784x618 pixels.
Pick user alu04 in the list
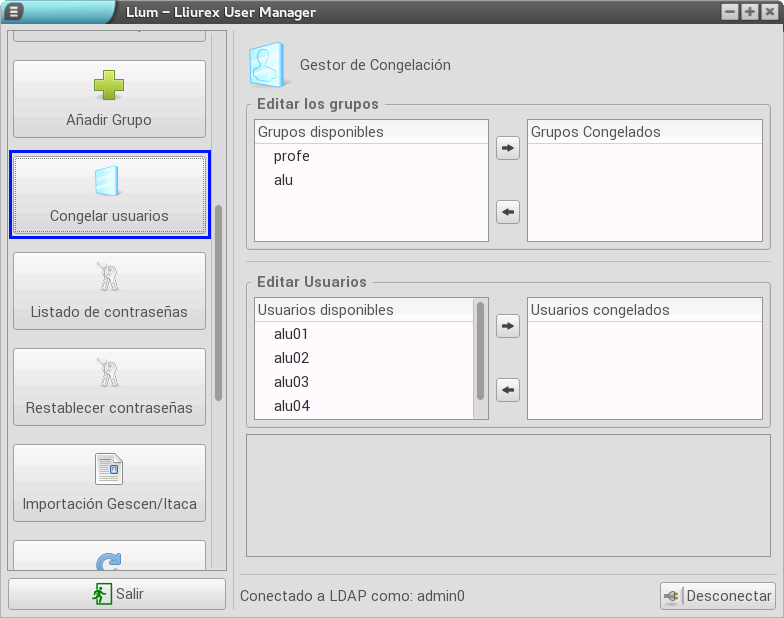click(x=291, y=406)
